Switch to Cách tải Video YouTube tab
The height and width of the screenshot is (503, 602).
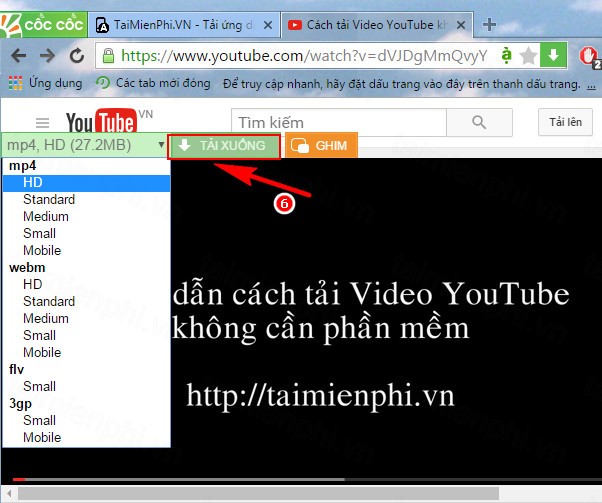[376, 25]
